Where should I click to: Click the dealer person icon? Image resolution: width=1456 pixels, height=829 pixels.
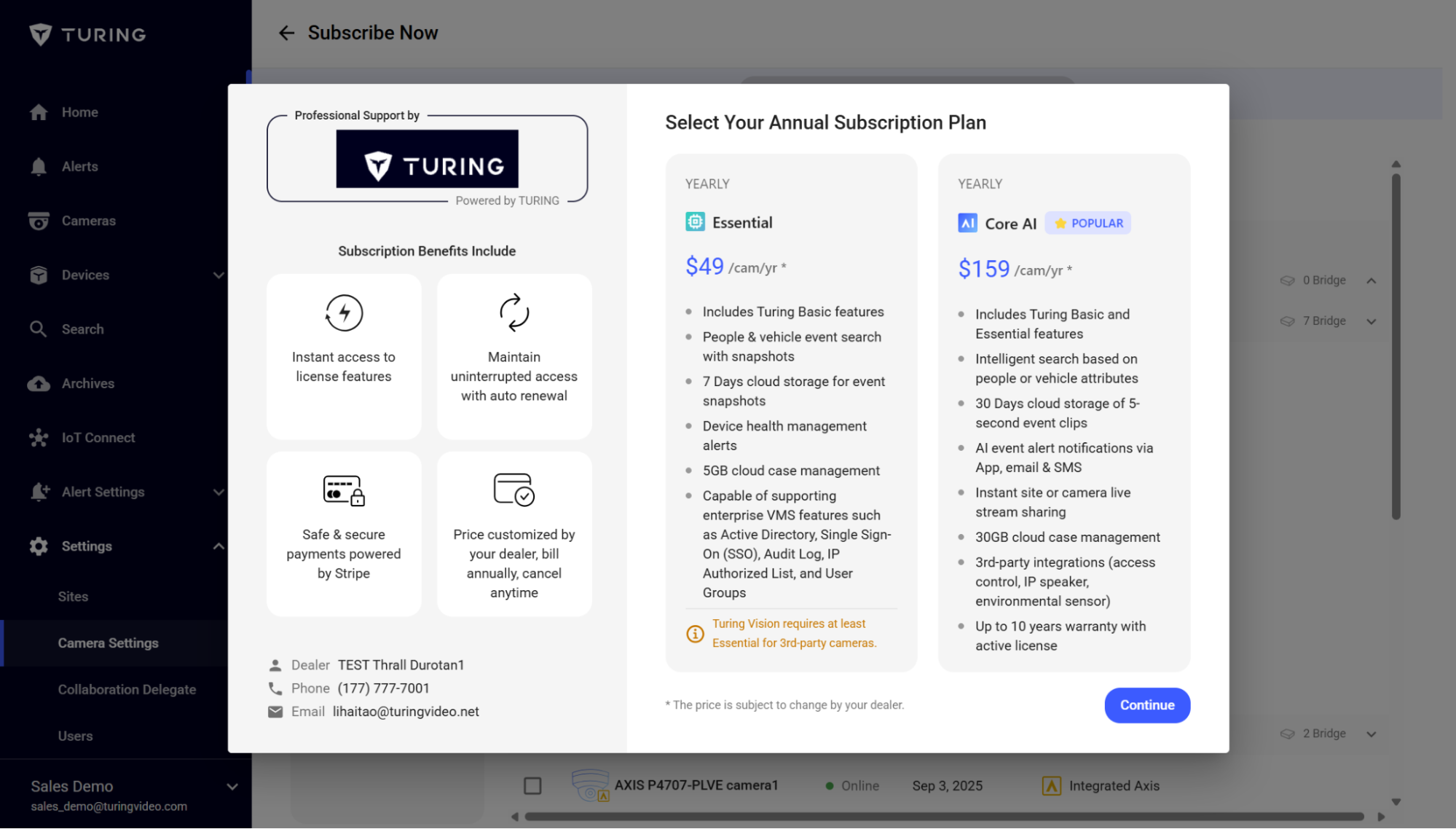click(275, 666)
